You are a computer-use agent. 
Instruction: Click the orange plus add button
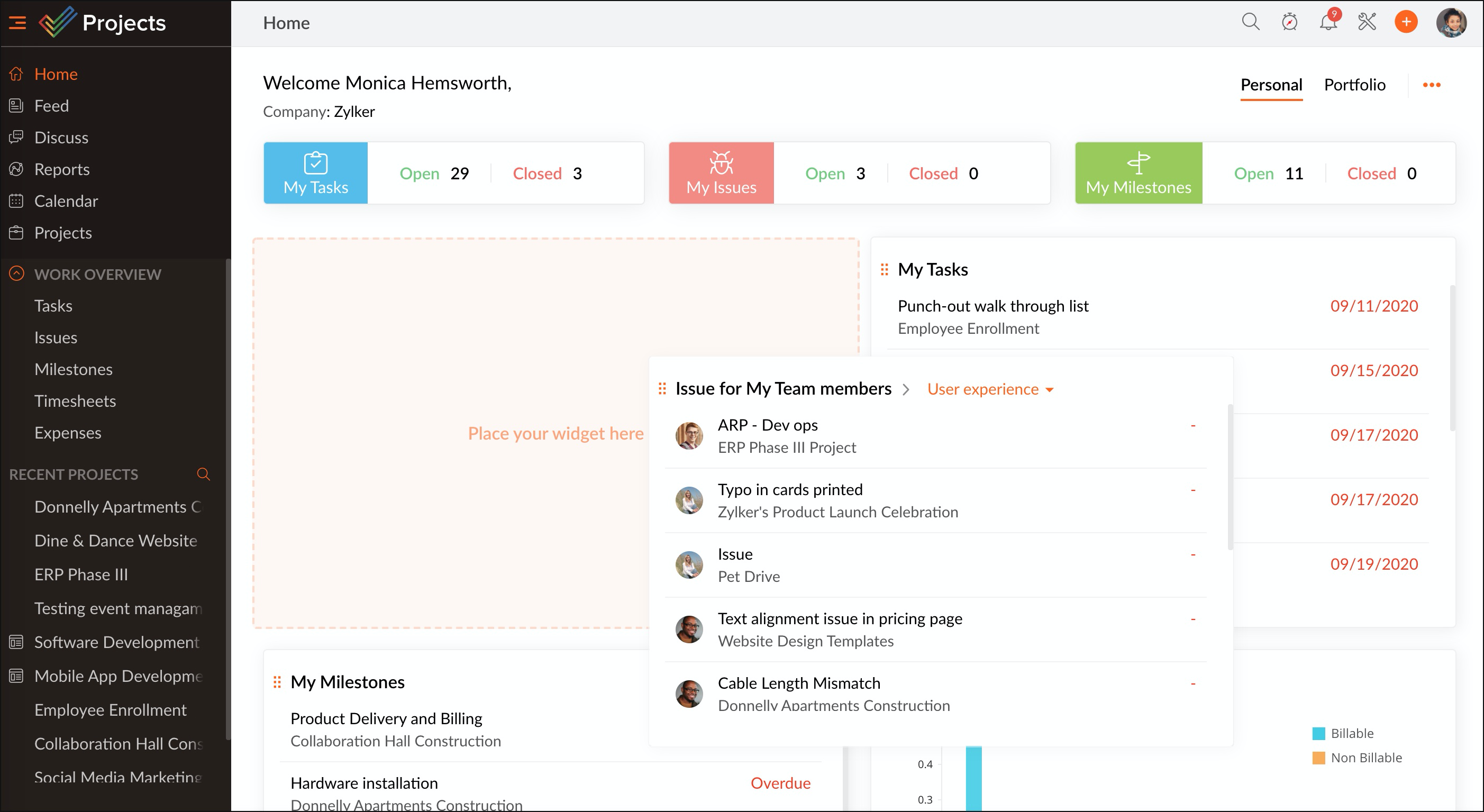(1406, 22)
